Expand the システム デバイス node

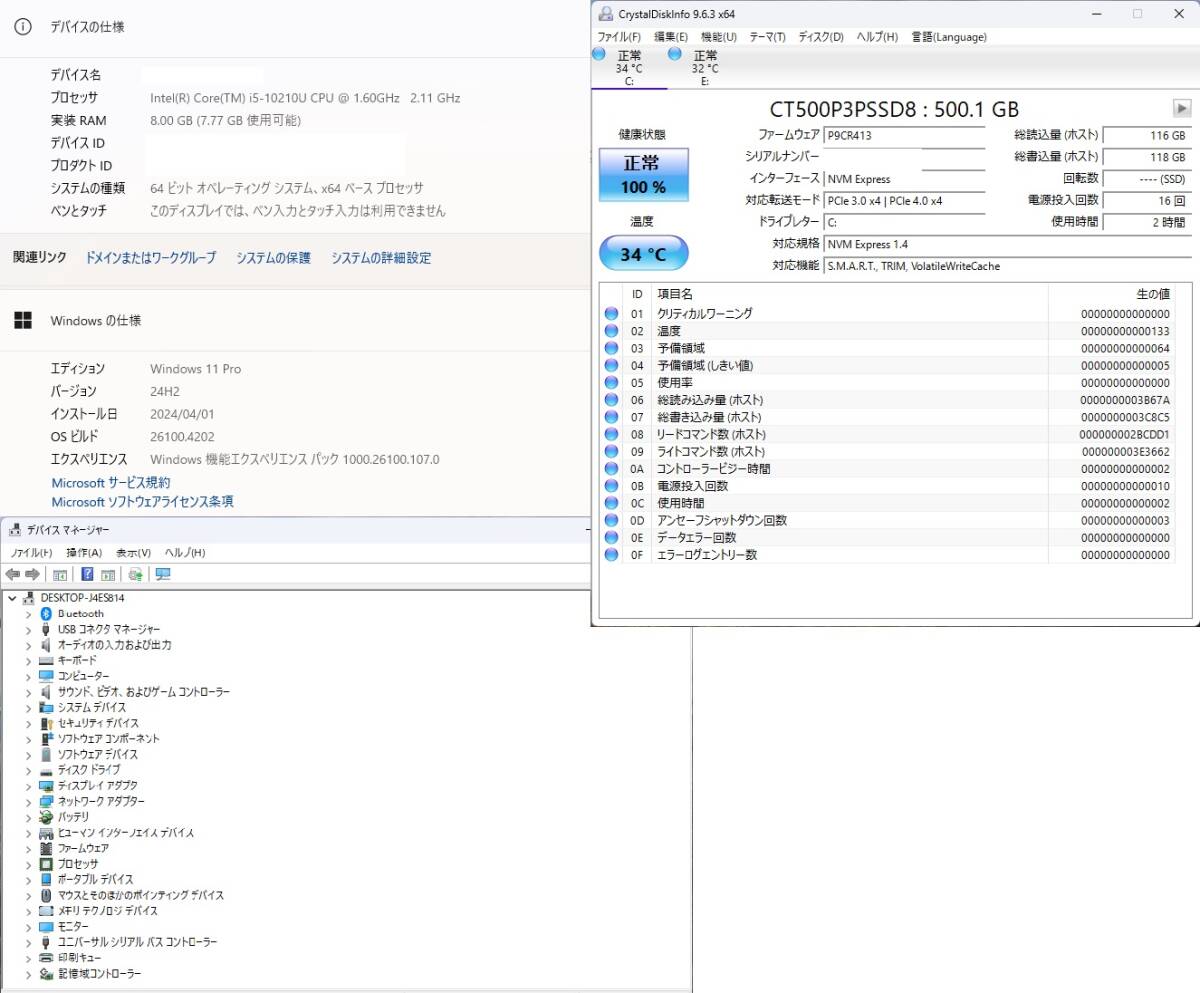coord(28,708)
